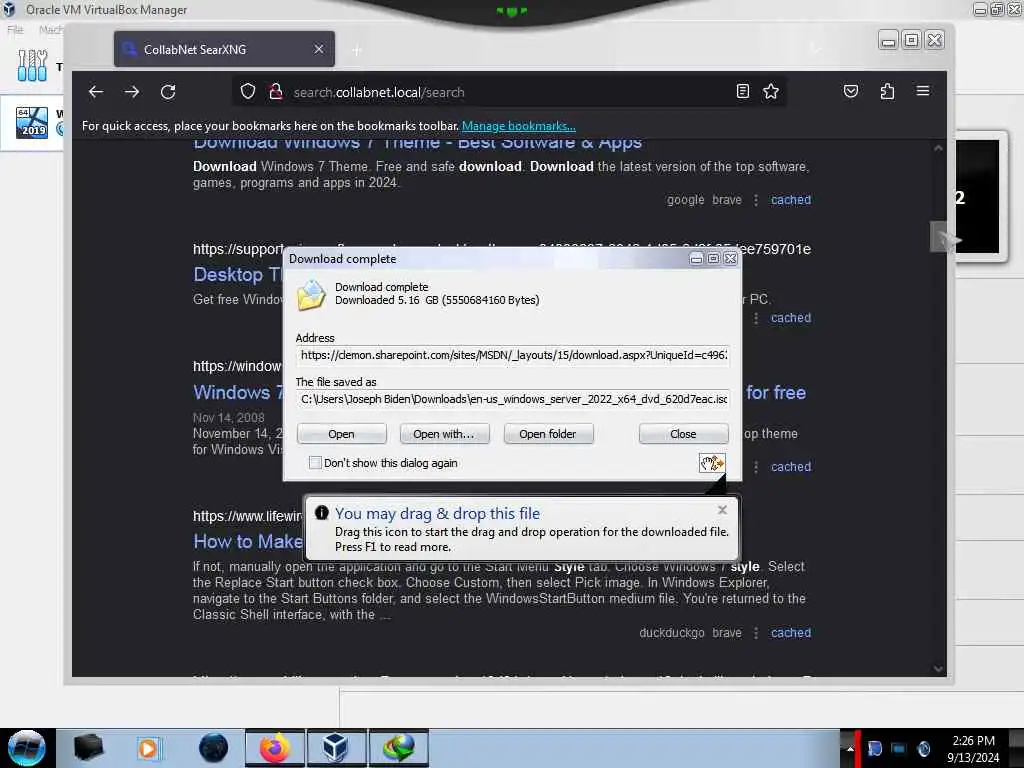The width and height of the screenshot is (1024, 768).
Task: Switch to VirtualBox on the taskbar
Action: 336,748
